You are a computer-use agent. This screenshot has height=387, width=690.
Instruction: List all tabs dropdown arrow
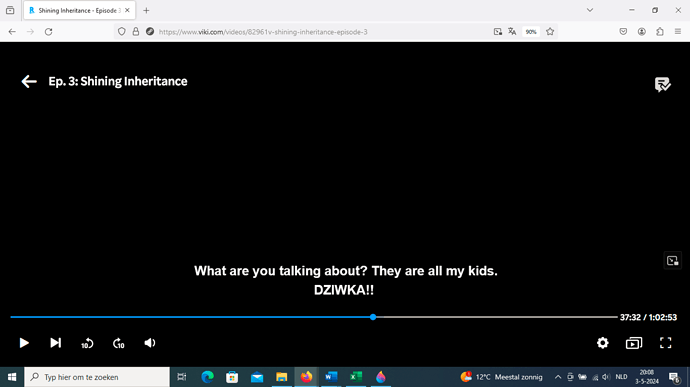point(590,10)
